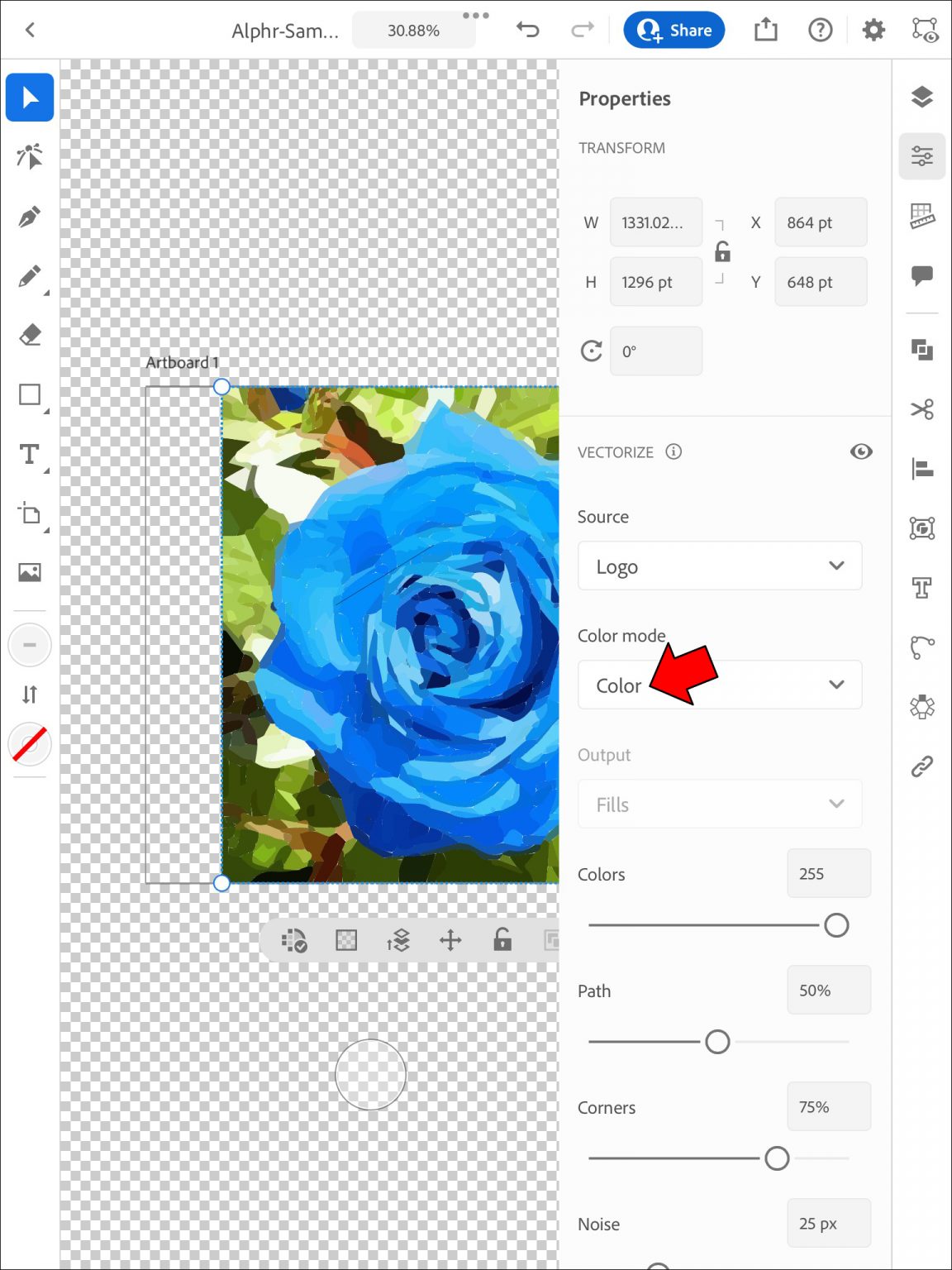The width and height of the screenshot is (952, 1270).
Task: Toggle the Vectorize preview eye icon
Action: pyautogui.click(x=862, y=451)
